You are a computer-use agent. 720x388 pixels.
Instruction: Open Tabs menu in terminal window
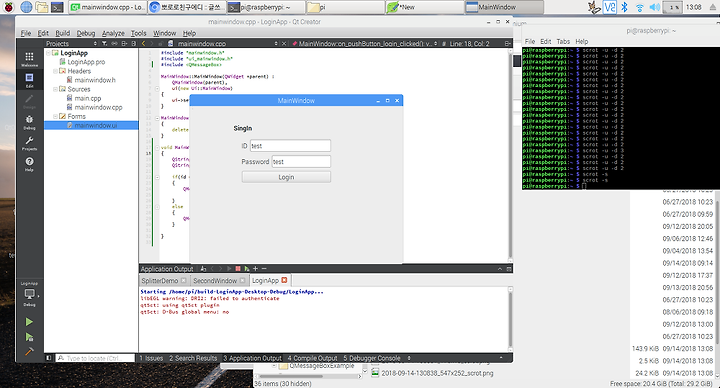tap(563, 41)
